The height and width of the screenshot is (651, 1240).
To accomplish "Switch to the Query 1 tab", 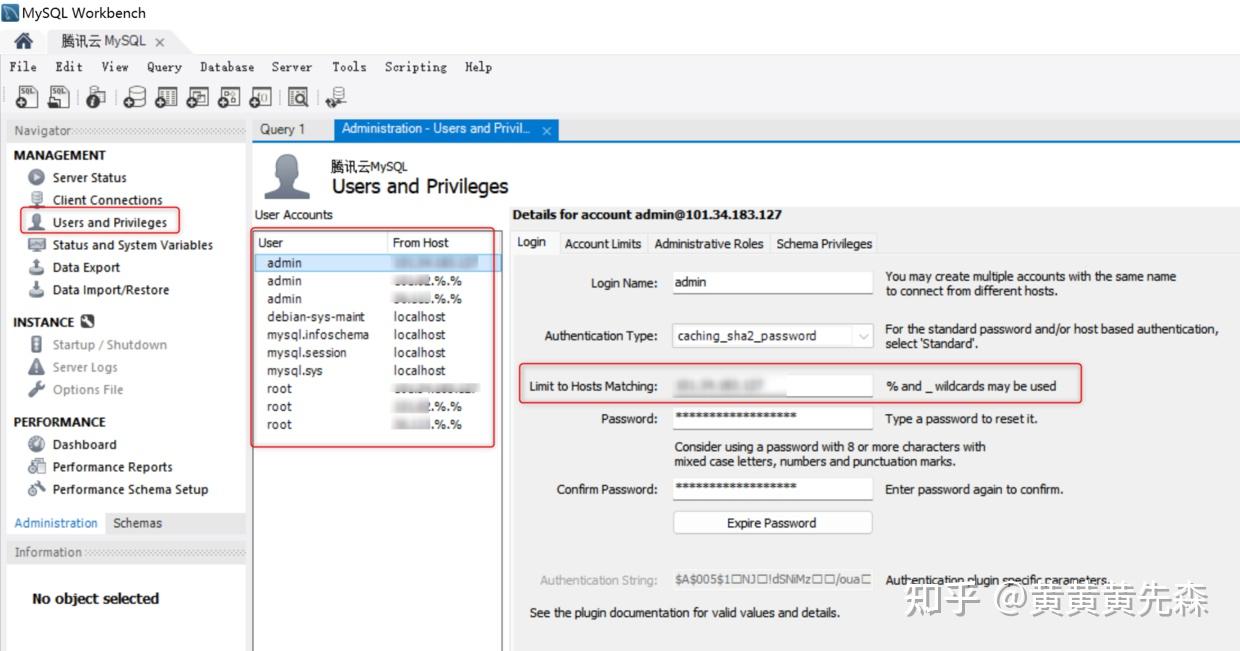I will [282, 129].
